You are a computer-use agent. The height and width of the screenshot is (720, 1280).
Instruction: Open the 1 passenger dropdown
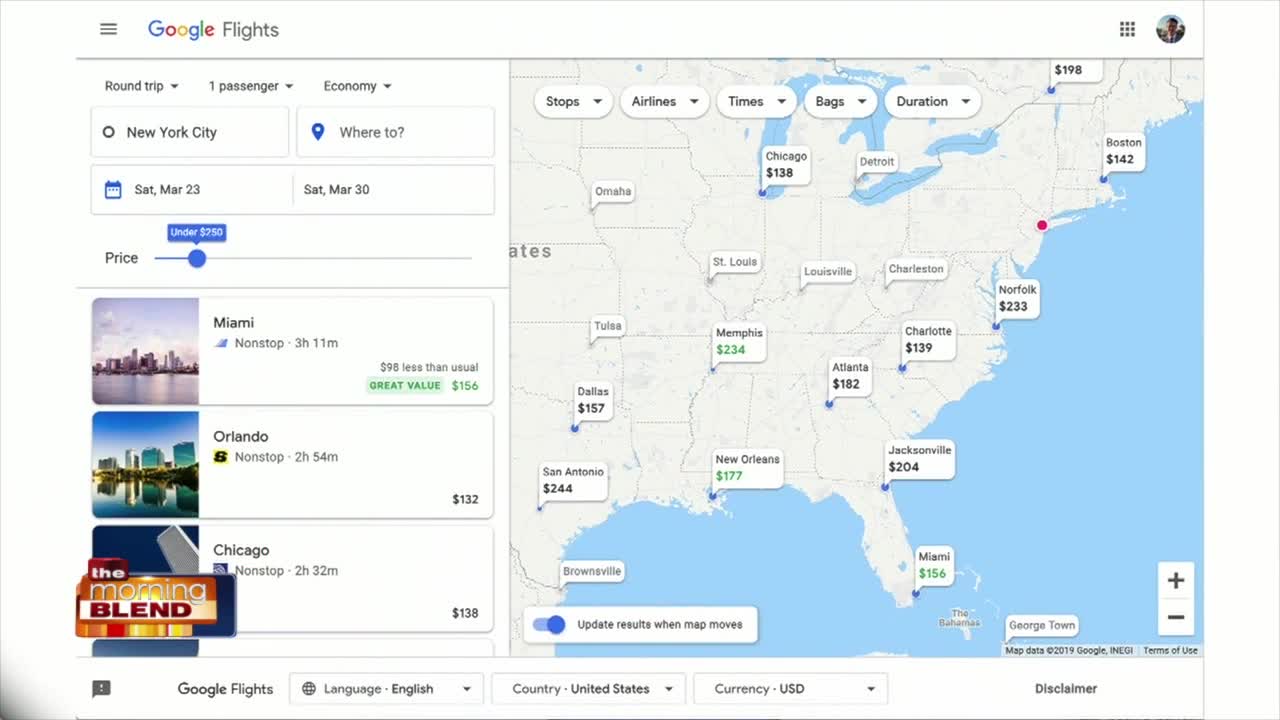coord(251,86)
